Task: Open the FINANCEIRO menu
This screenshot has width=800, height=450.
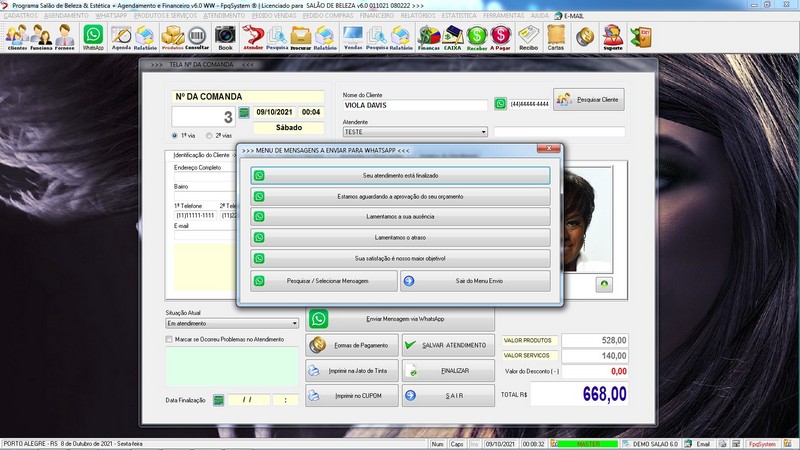Action: (x=377, y=16)
